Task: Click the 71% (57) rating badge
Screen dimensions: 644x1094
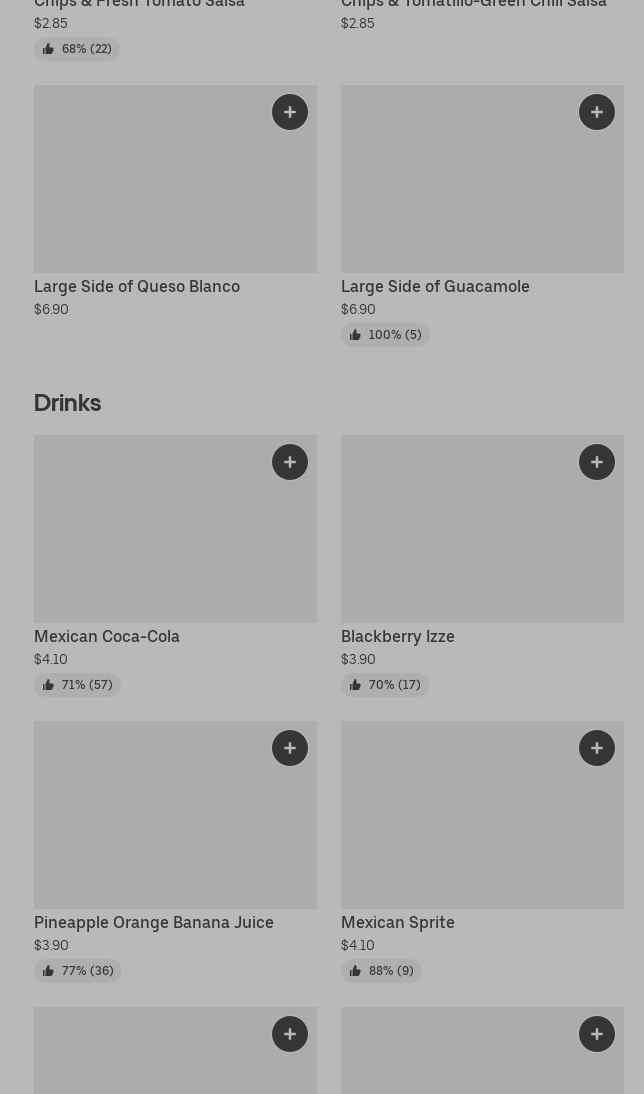Action: tap(77, 685)
